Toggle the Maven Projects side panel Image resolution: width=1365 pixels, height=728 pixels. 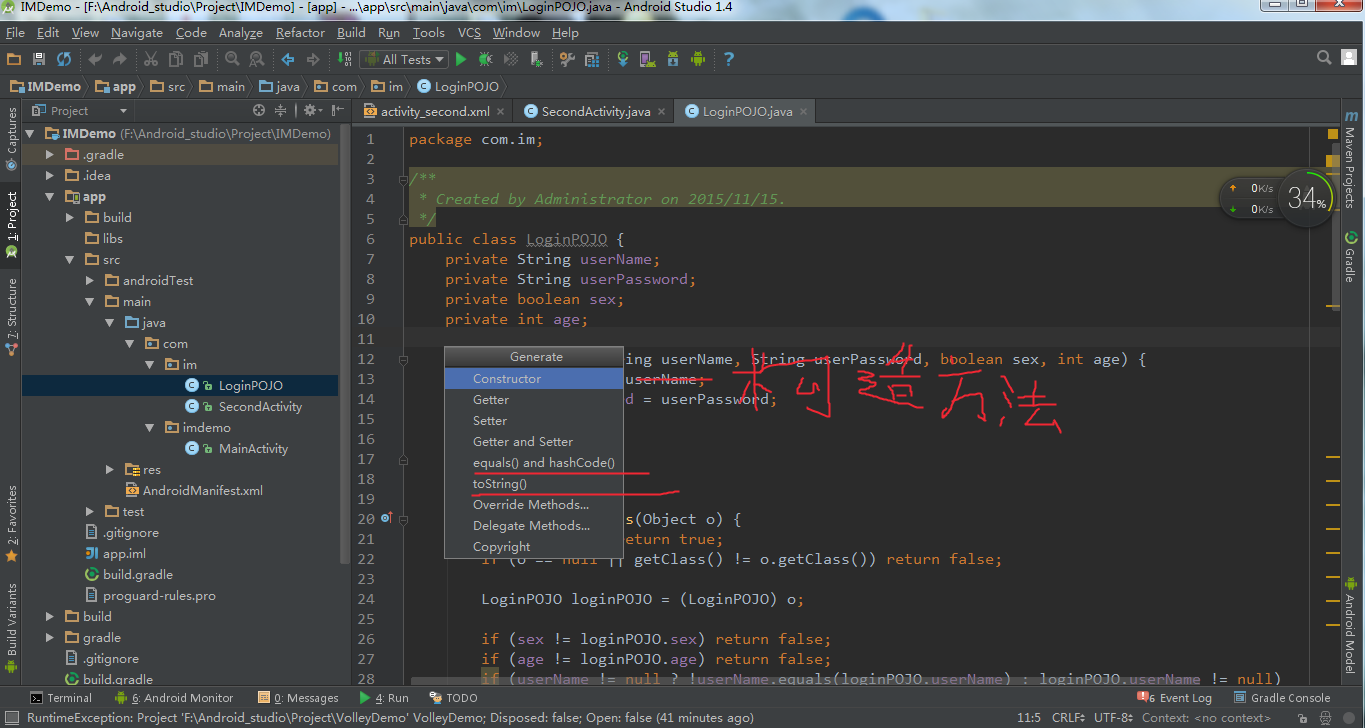pyautogui.click(x=1350, y=159)
